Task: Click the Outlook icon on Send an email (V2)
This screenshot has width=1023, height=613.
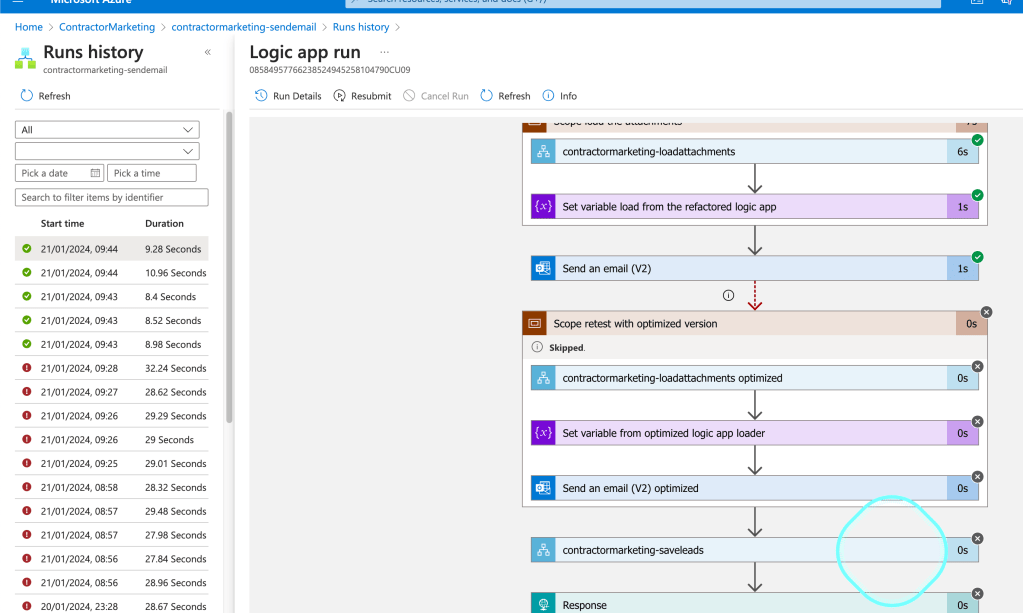Action: [543, 269]
